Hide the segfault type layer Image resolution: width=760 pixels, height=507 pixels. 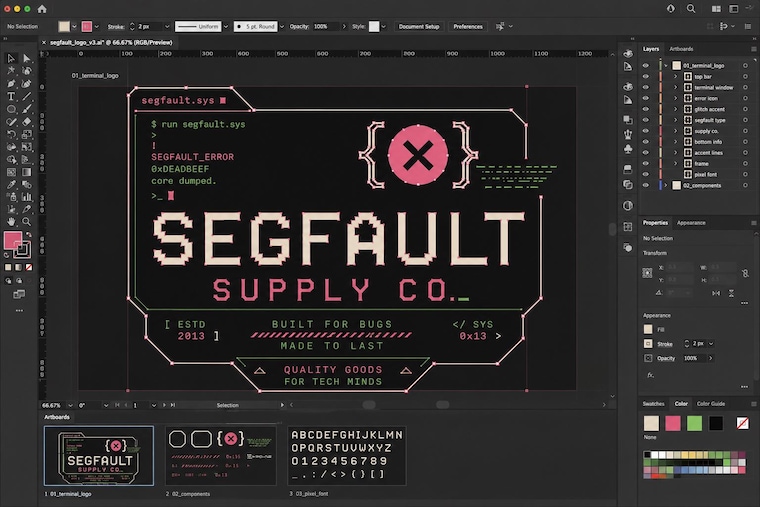coord(646,120)
